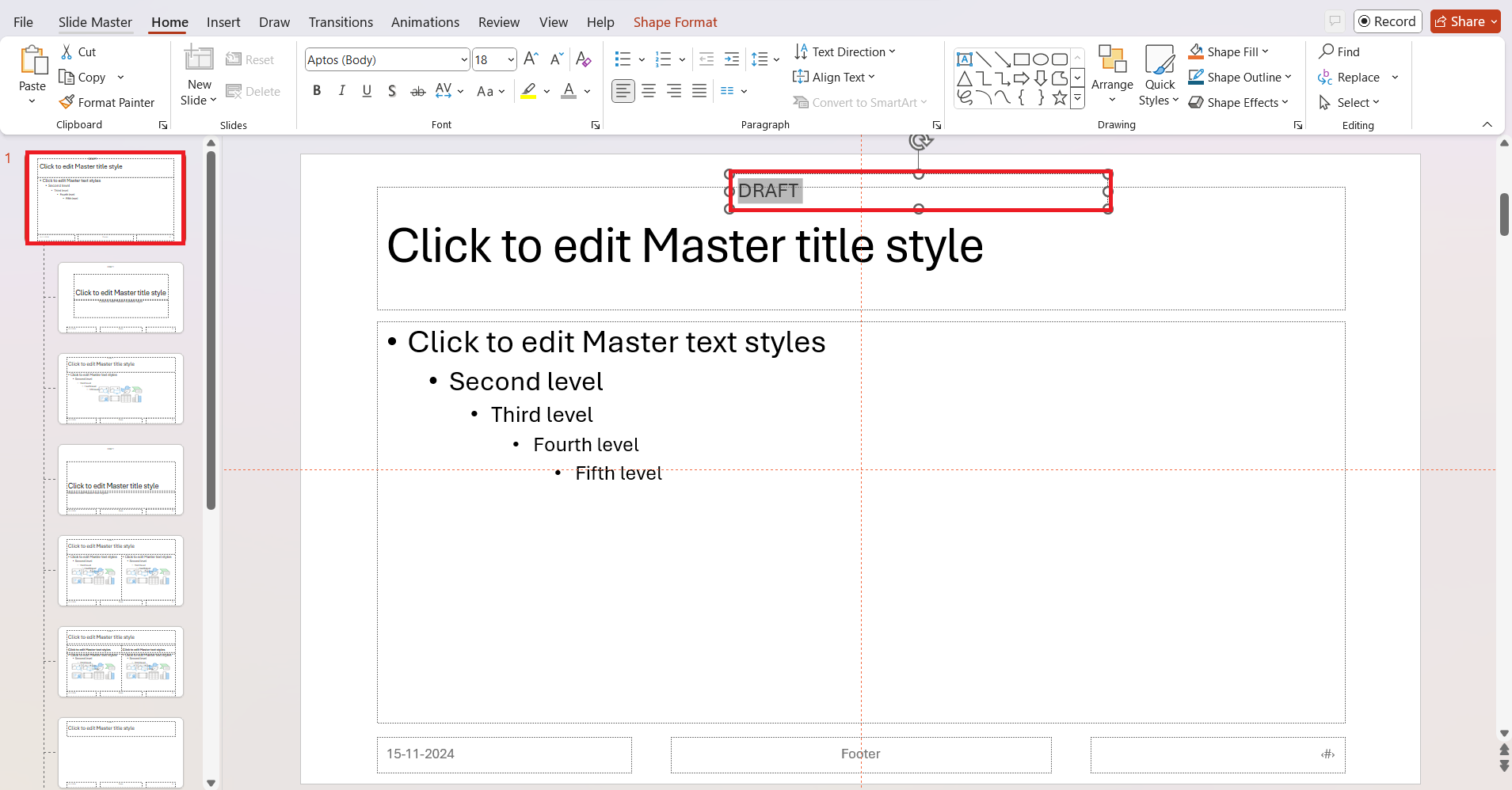Click the slide thumbnail panel scrollbar
Viewport: 1512px width, 790px height.
[x=211, y=331]
